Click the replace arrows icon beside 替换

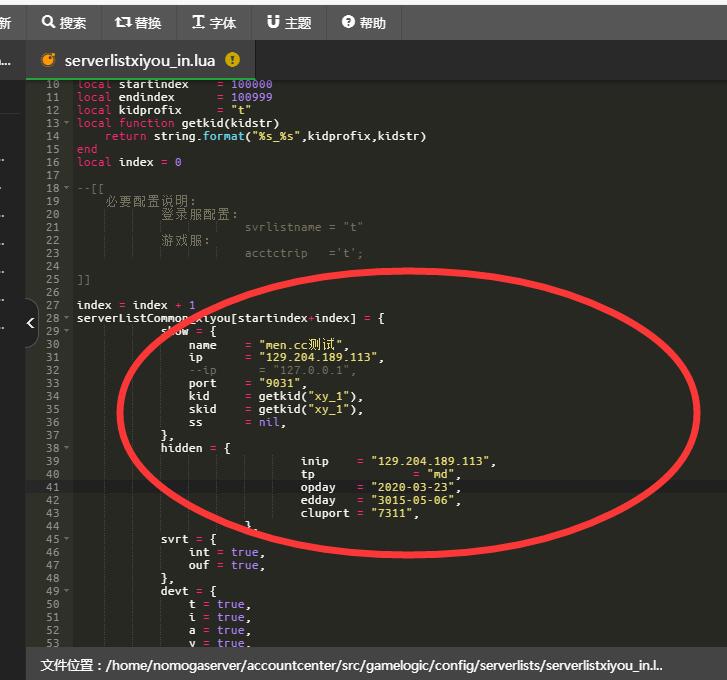click(122, 22)
